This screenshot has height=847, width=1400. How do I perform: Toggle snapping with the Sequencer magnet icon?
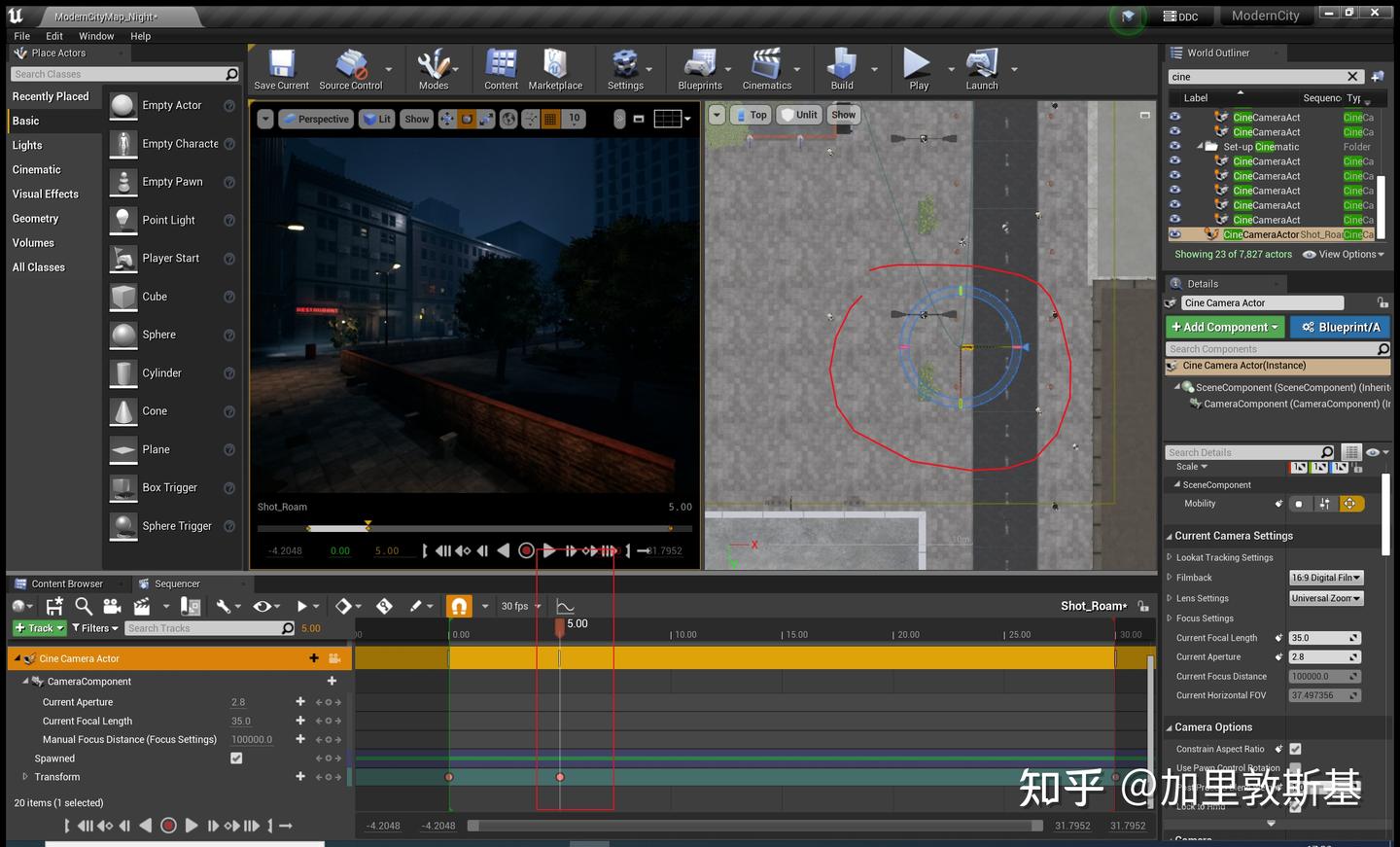[458, 606]
